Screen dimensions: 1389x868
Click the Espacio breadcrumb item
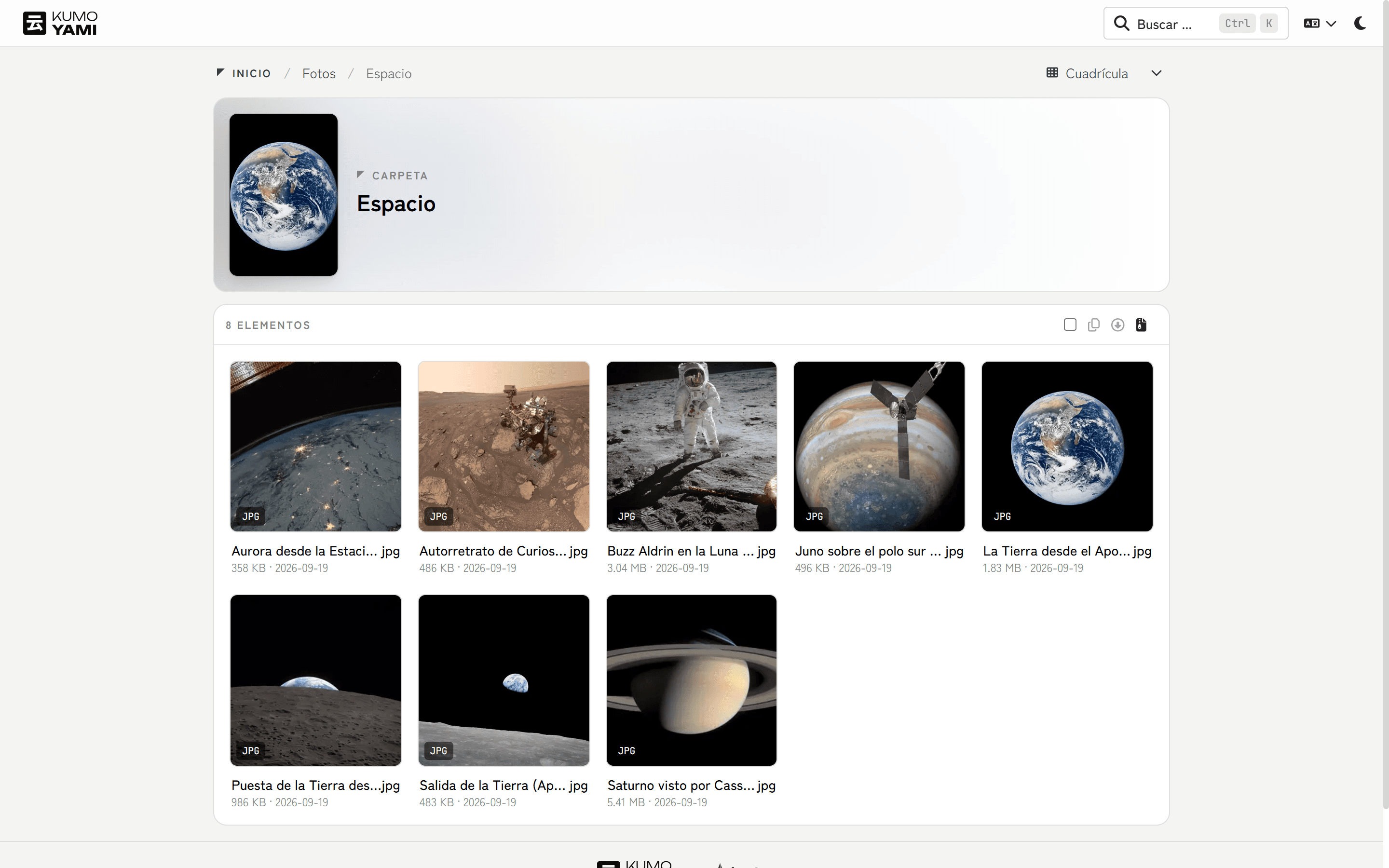pyautogui.click(x=389, y=73)
